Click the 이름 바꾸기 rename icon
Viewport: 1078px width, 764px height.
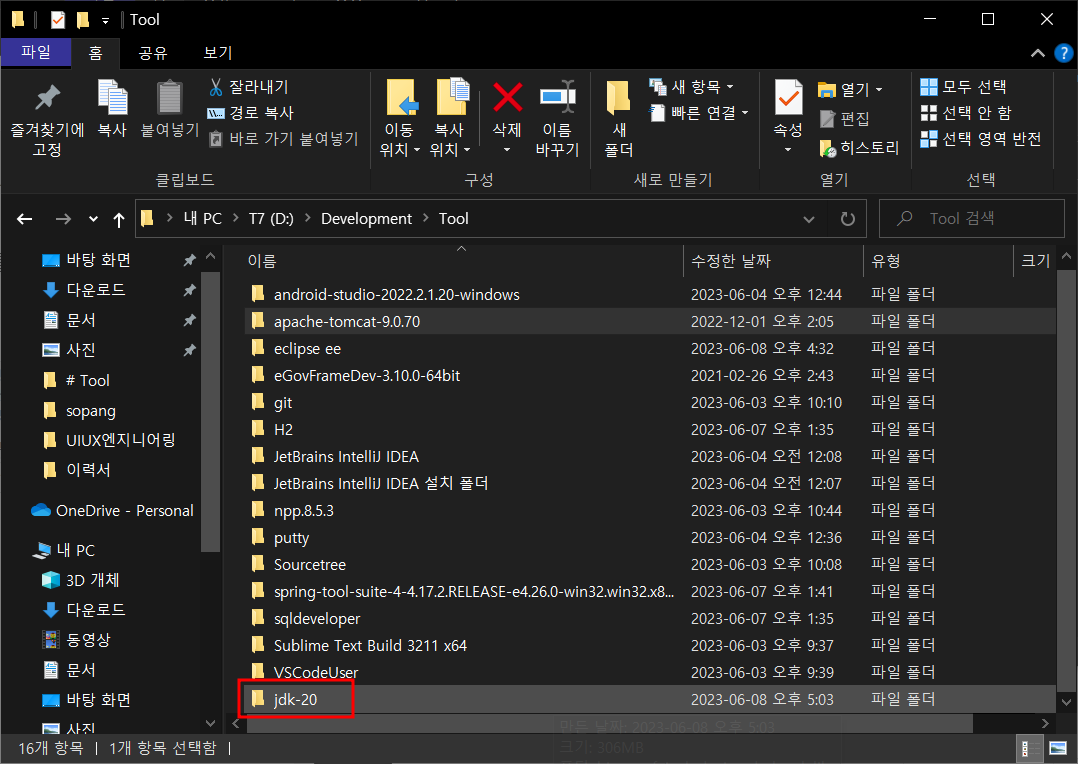tap(557, 97)
